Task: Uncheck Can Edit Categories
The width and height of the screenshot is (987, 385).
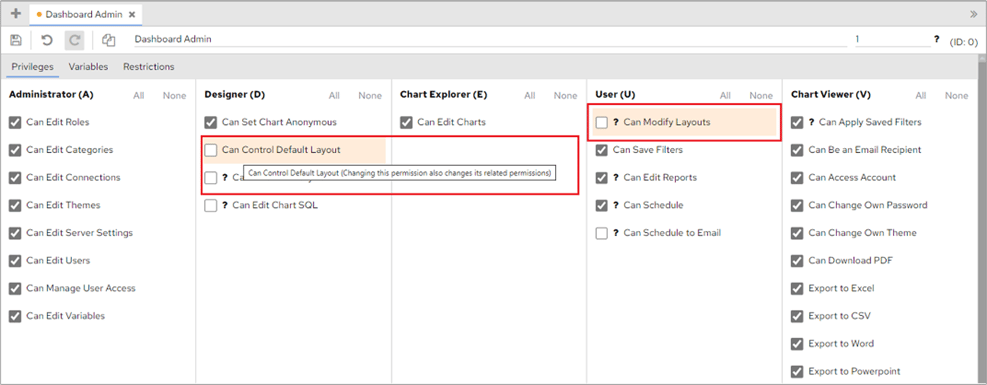Action: click(x=15, y=150)
